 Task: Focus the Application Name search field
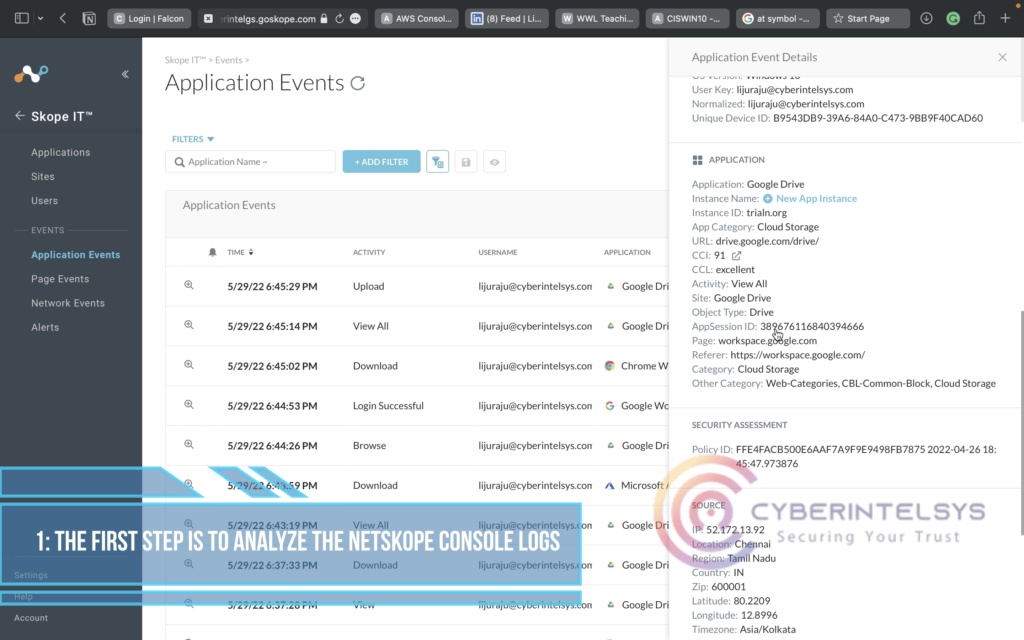pos(250,162)
